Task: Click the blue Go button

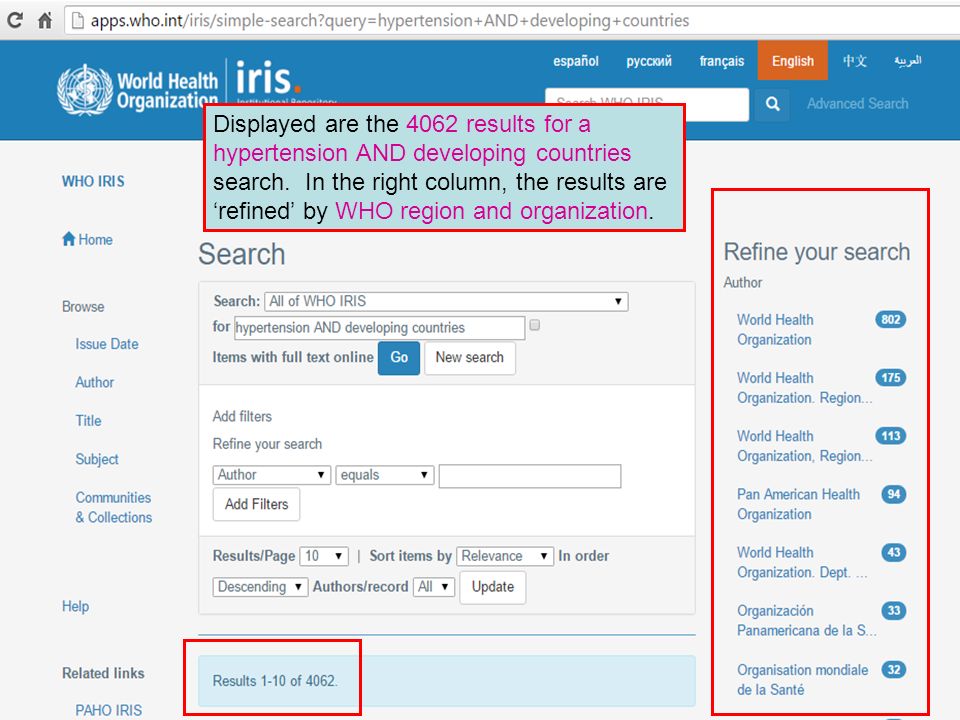Action: (399, 358)
